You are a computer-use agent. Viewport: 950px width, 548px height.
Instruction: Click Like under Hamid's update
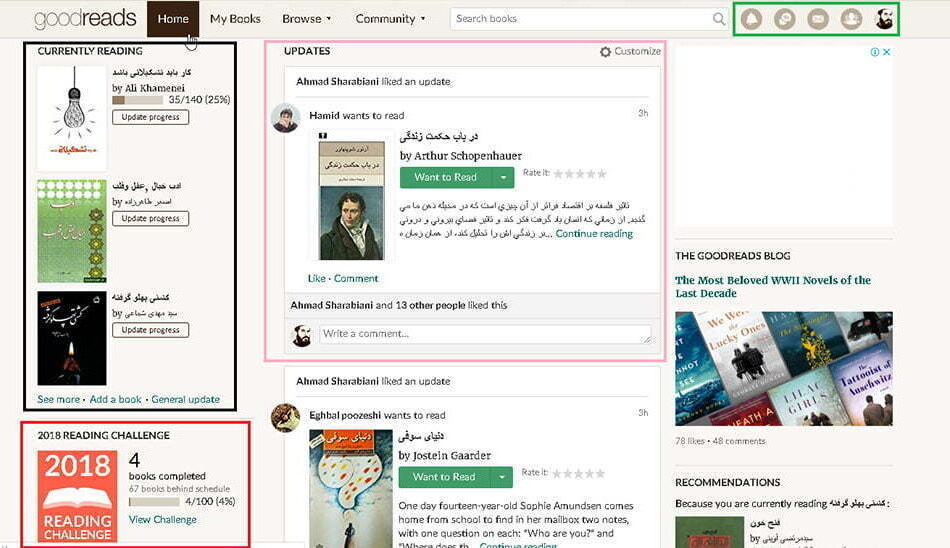coord(316,278)
